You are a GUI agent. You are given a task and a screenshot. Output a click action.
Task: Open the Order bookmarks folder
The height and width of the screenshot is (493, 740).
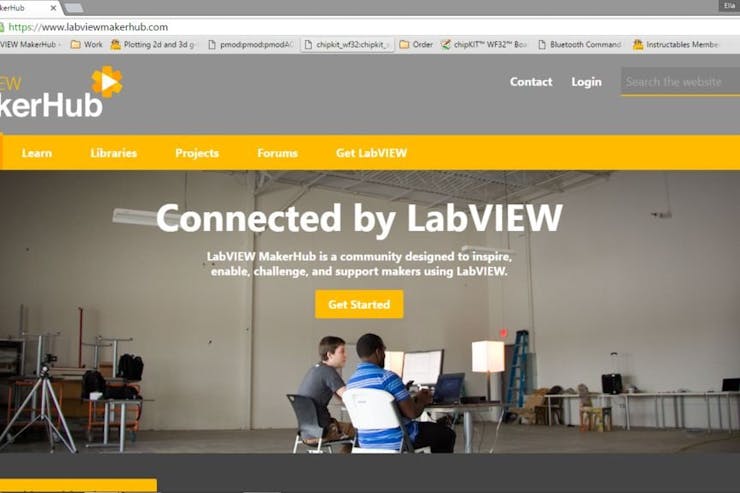[x=416, y=44]
